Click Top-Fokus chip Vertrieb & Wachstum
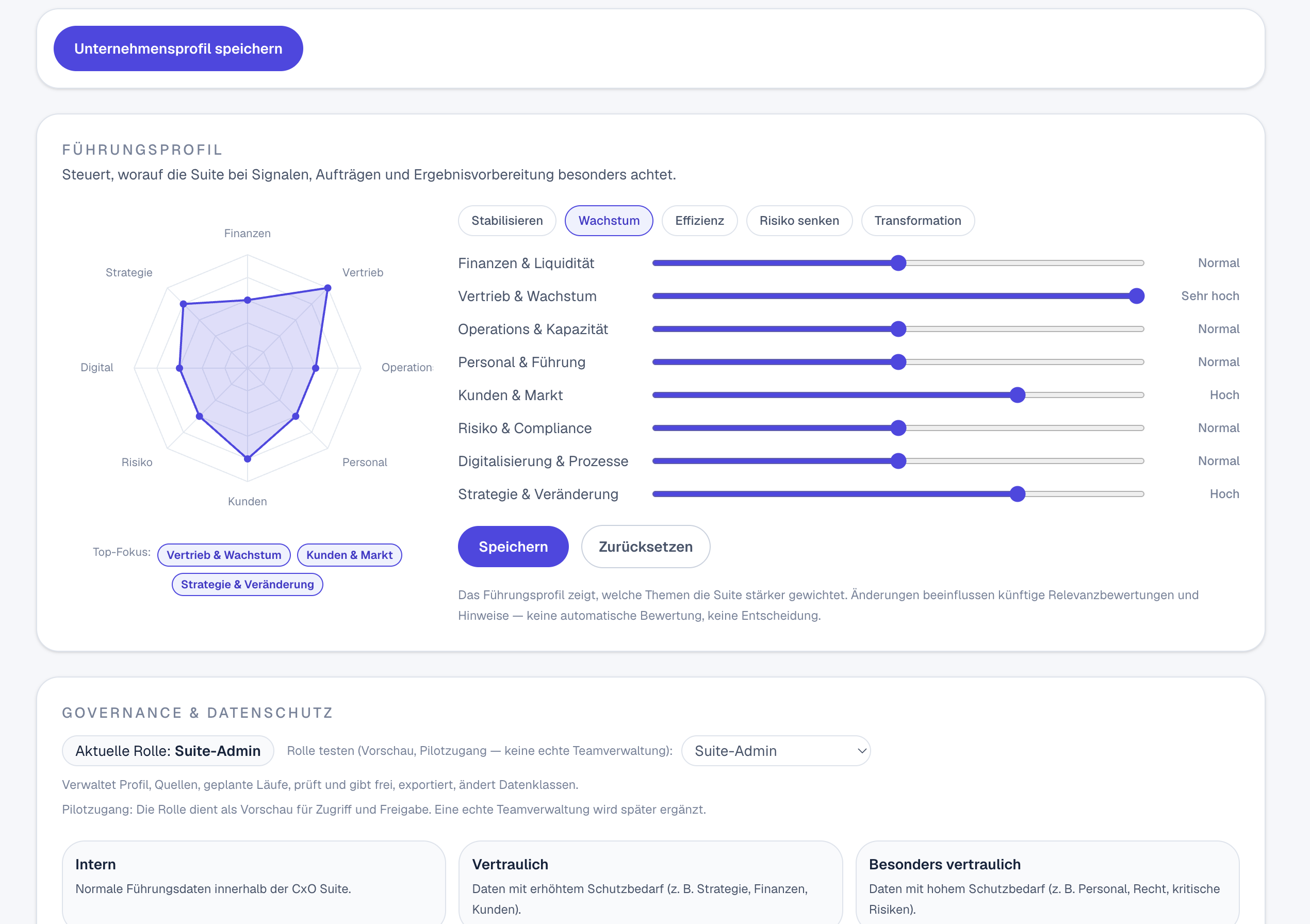The height and width of the screenshot is (924, 1310). point(224,555)
